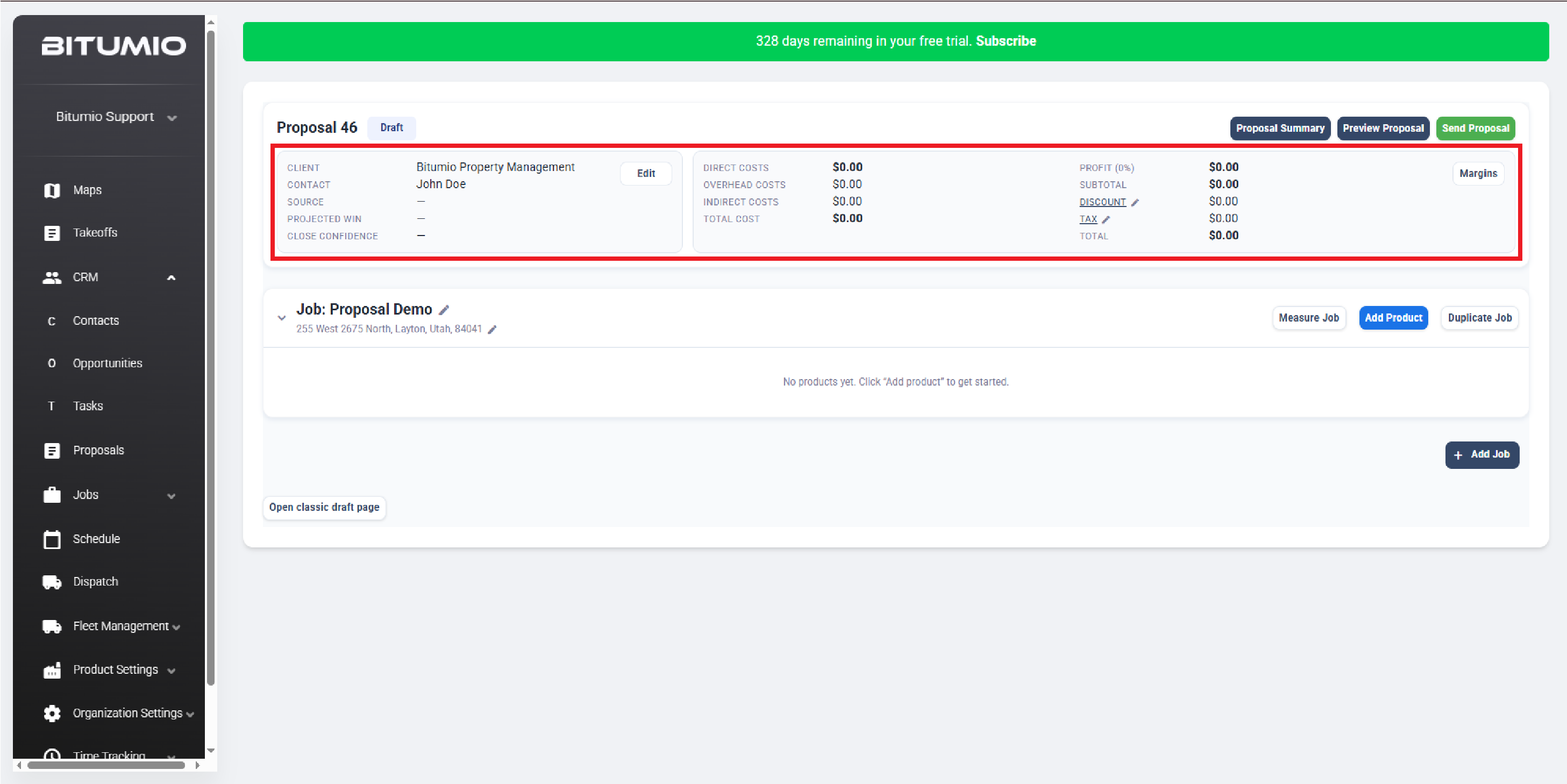Screen dimensions: 1567x784
Task: Open classic draft page
Action: point(324,507)
